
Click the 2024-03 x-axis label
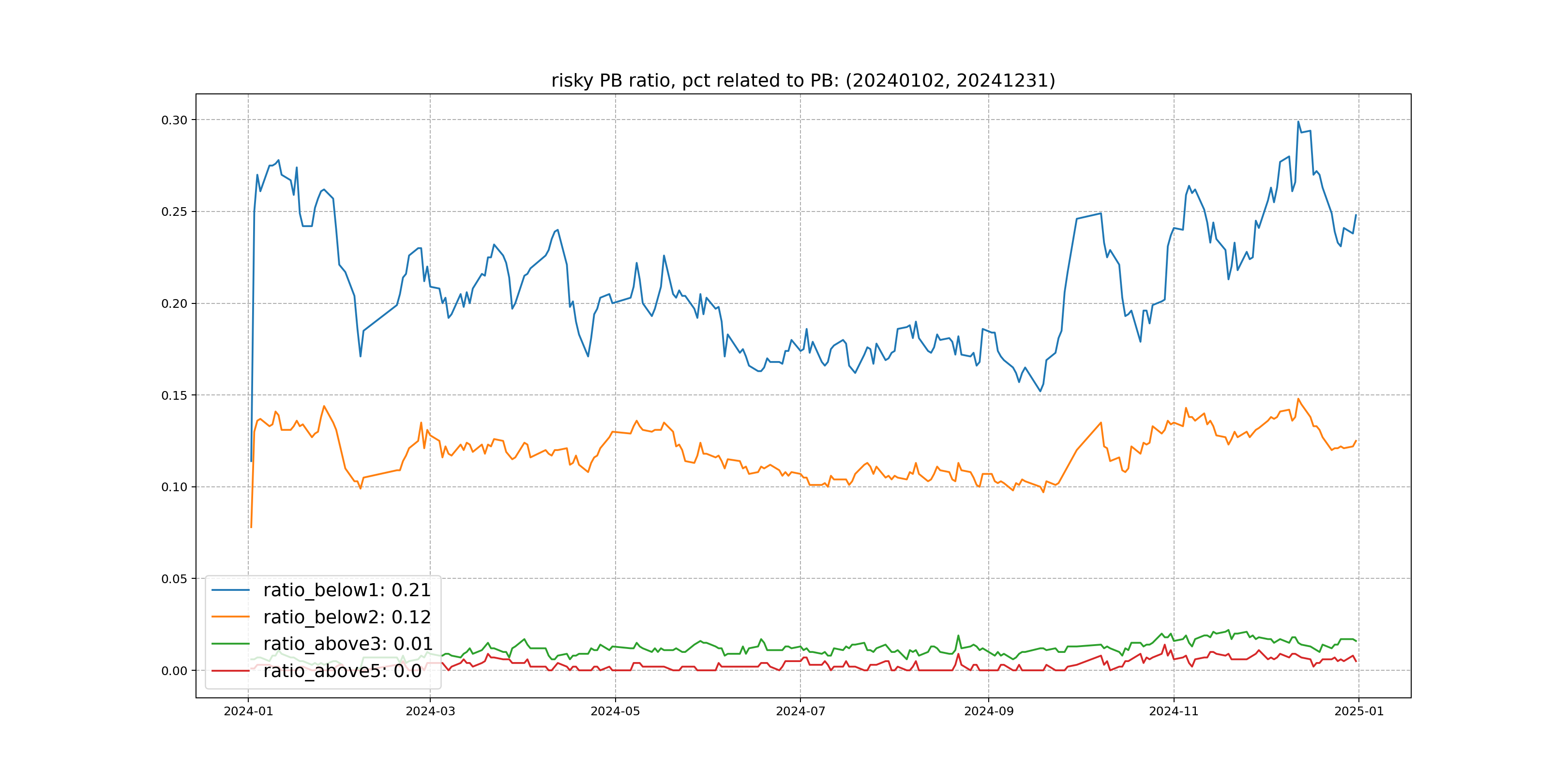(430, 711)
